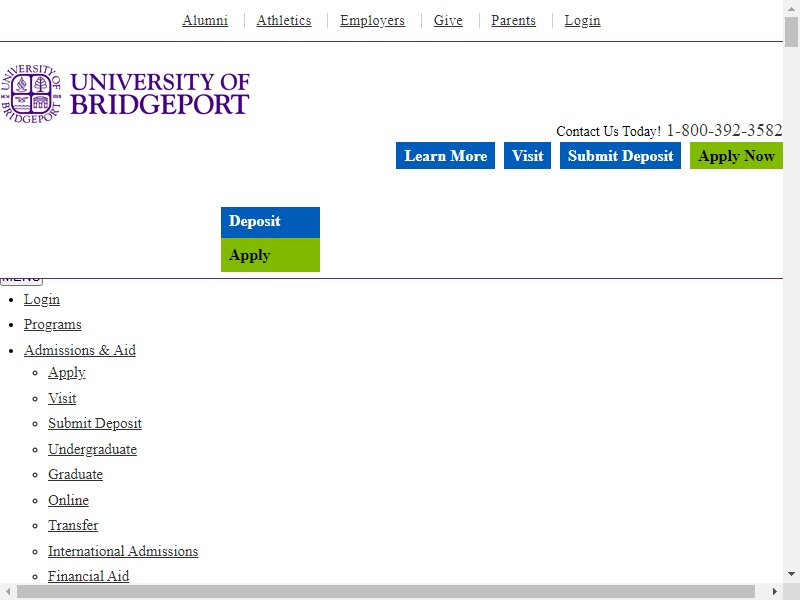Click the green Apply Now button
This screenshot has height=600, width=800.
tap(736, 155)
